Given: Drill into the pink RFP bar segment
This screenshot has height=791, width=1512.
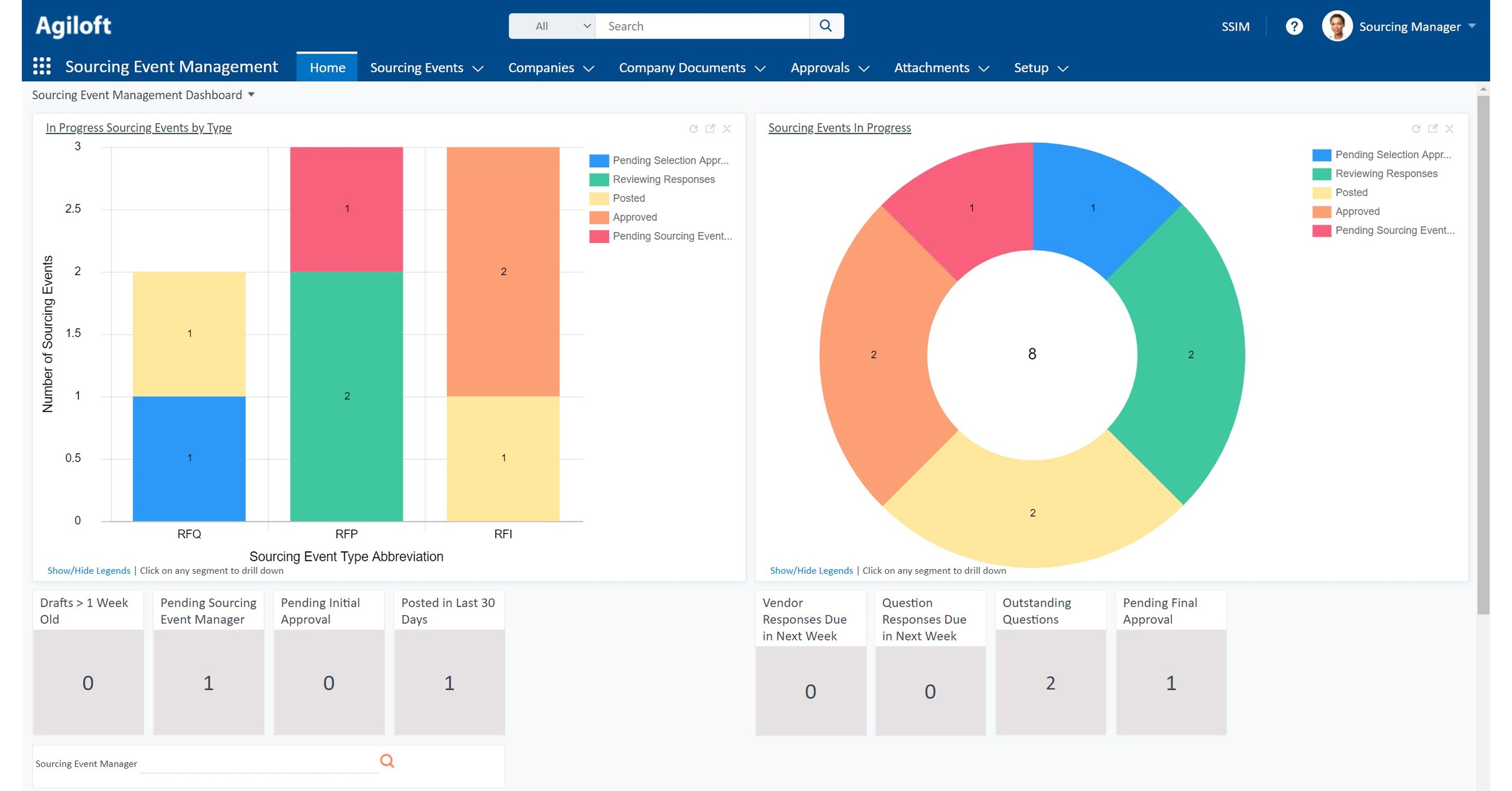Looking at the screenshot, I should click(346, 209).
